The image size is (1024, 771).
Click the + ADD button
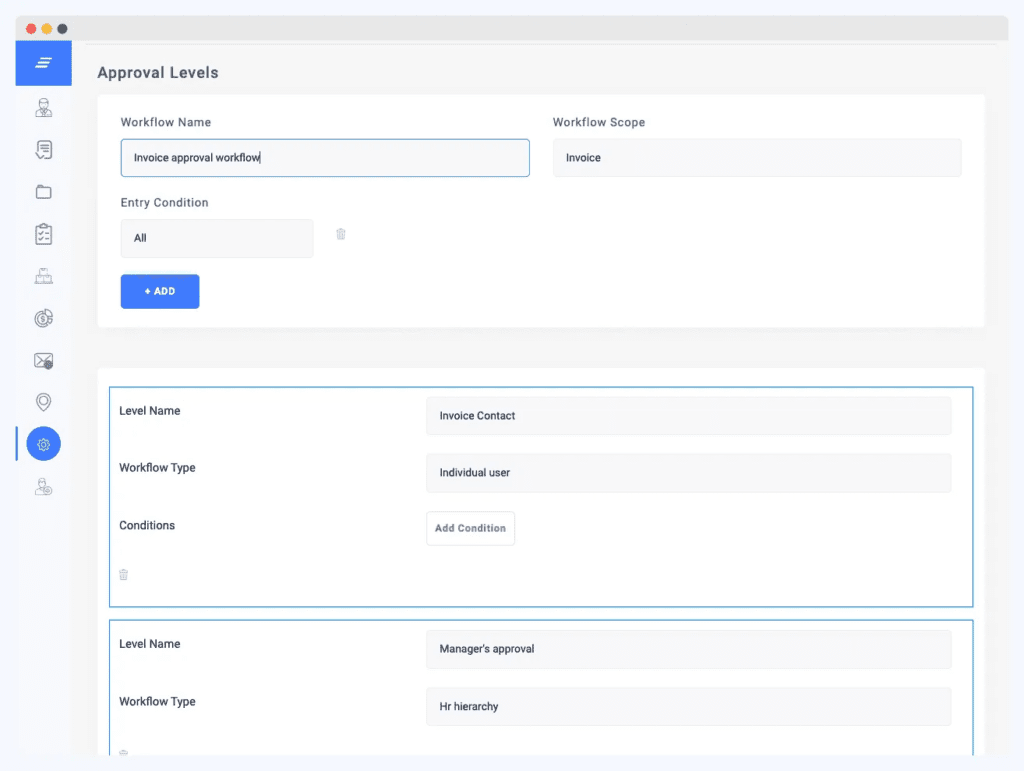[160, 291]
